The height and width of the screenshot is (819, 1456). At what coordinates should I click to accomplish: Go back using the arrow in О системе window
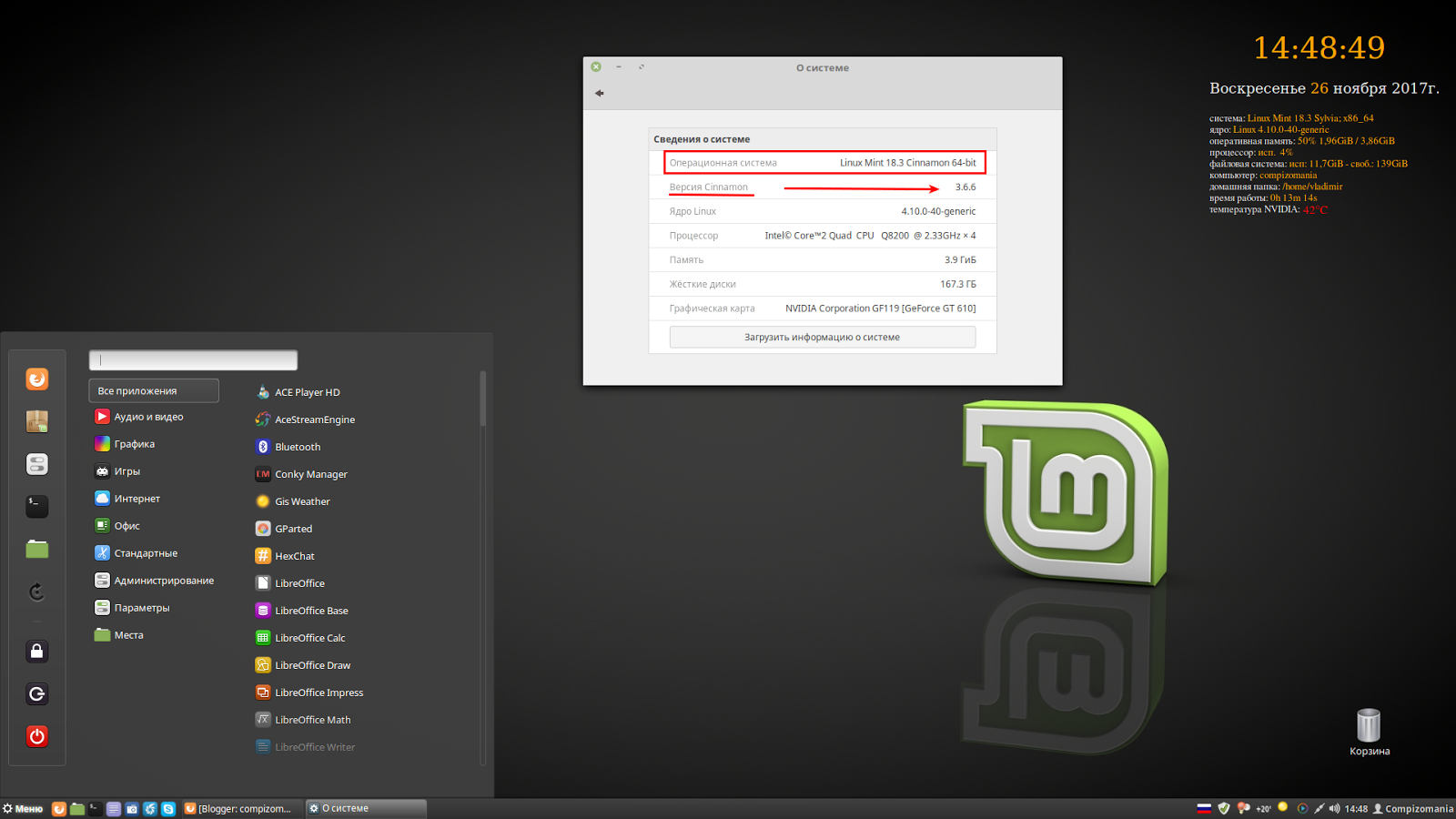(x=600, y=93)
